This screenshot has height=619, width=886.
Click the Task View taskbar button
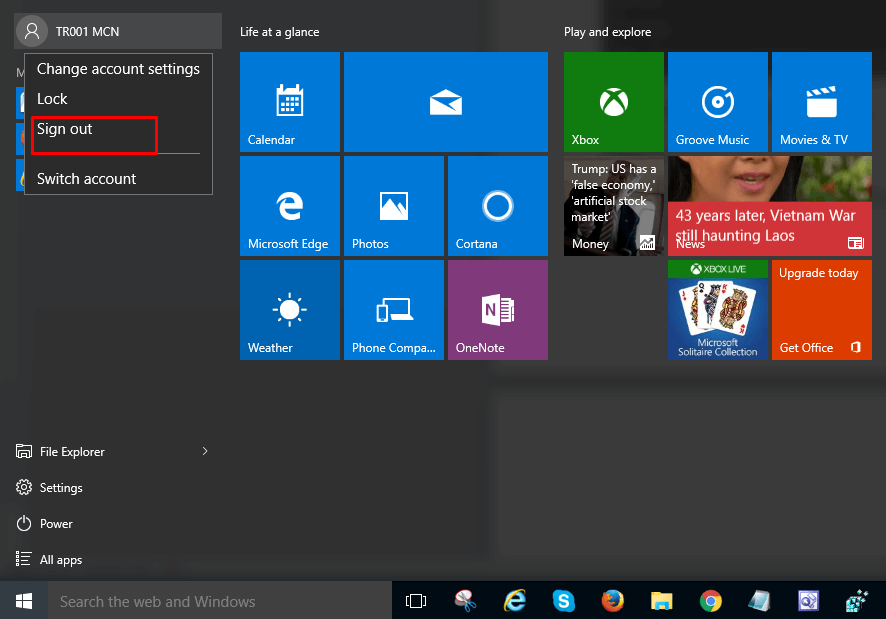tap(416, 601)
